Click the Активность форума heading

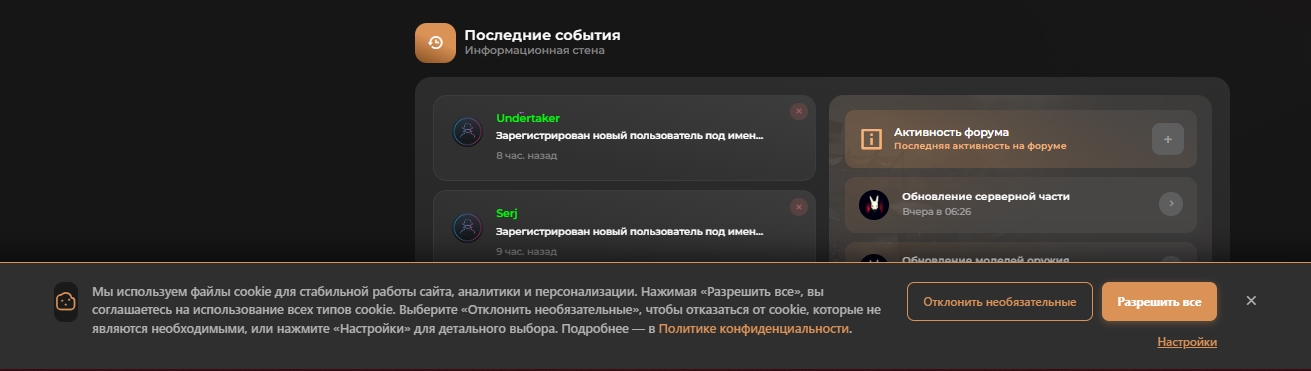point(951,132)
